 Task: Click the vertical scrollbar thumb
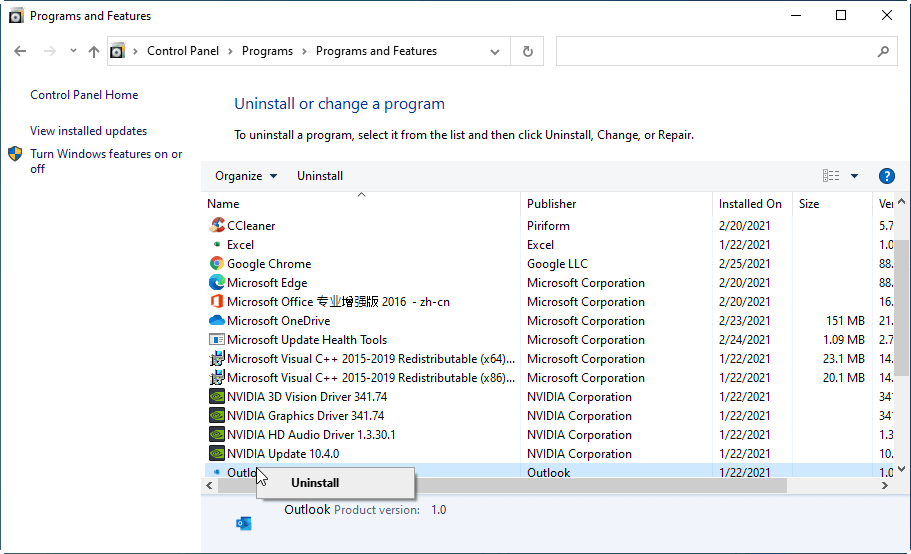click(901, 308)
